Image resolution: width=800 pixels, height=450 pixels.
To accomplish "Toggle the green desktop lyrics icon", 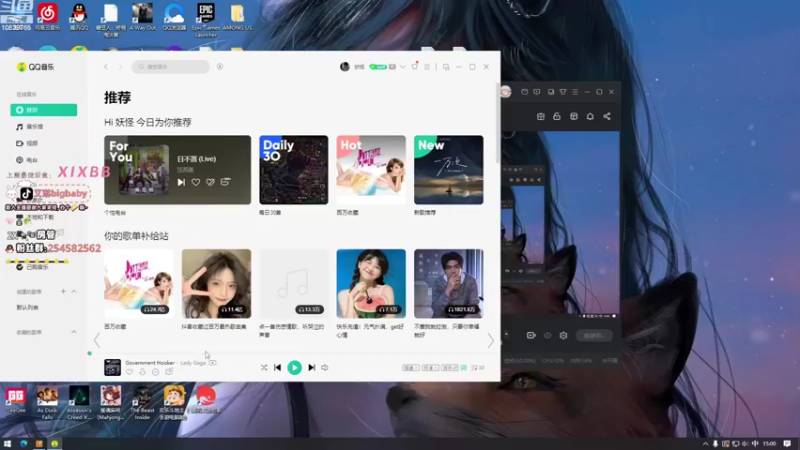I will 464,367.
